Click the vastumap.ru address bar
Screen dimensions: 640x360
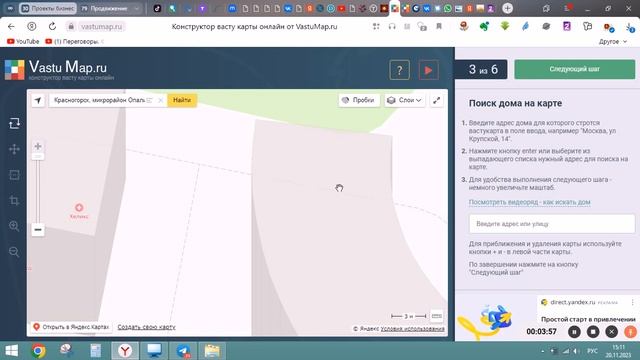pyautogui.click(x=101, y=27)
